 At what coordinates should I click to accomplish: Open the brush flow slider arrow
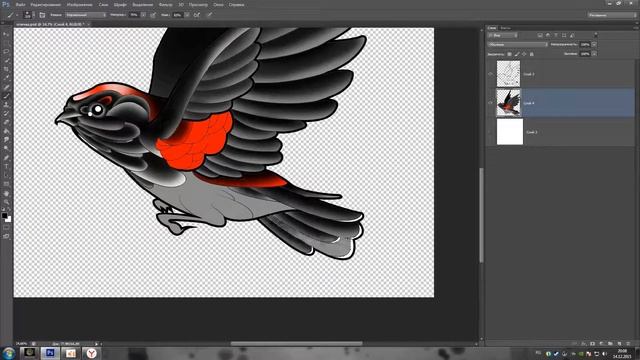[x=187, y=15]
